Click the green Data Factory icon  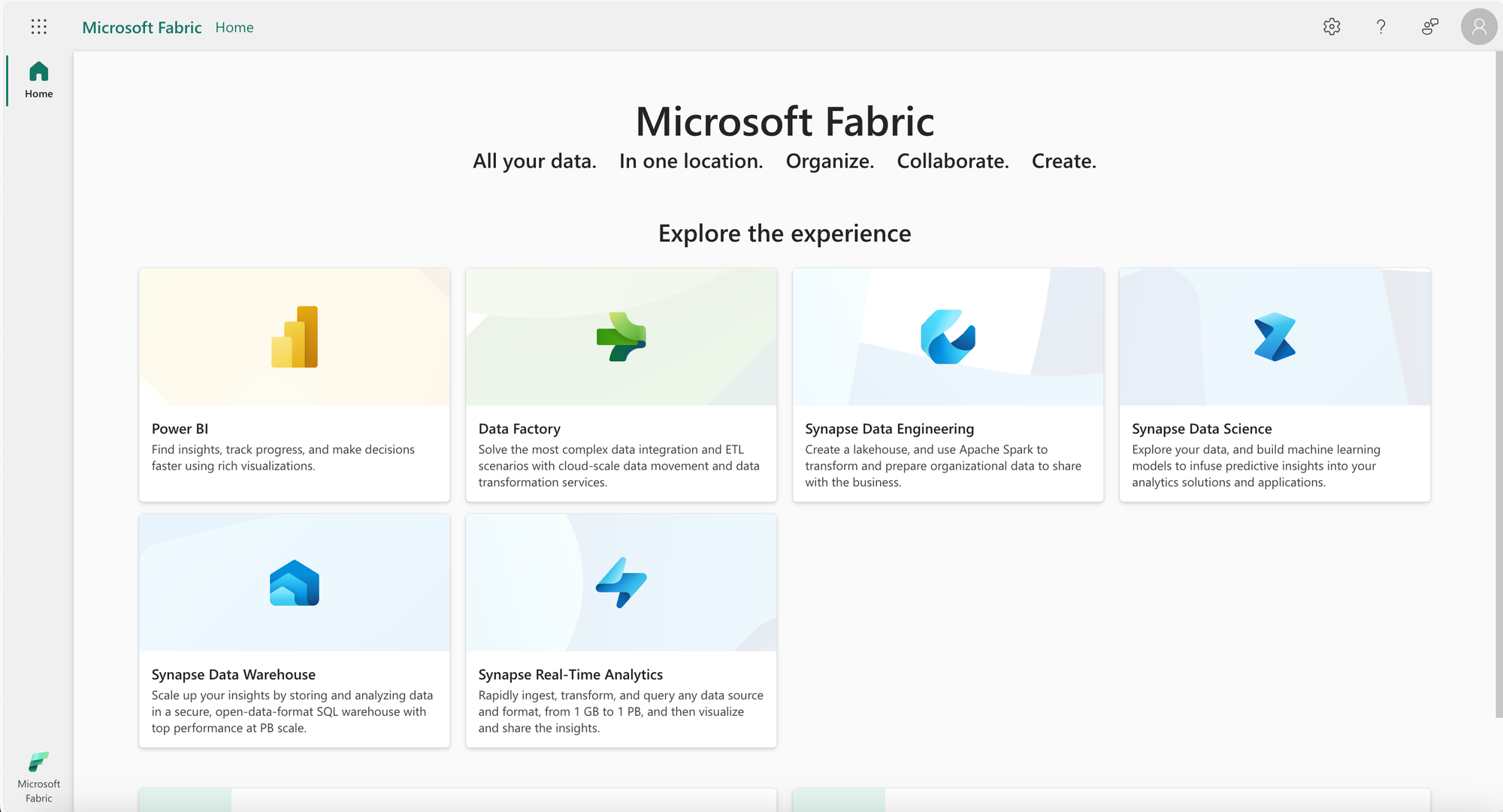621,337
